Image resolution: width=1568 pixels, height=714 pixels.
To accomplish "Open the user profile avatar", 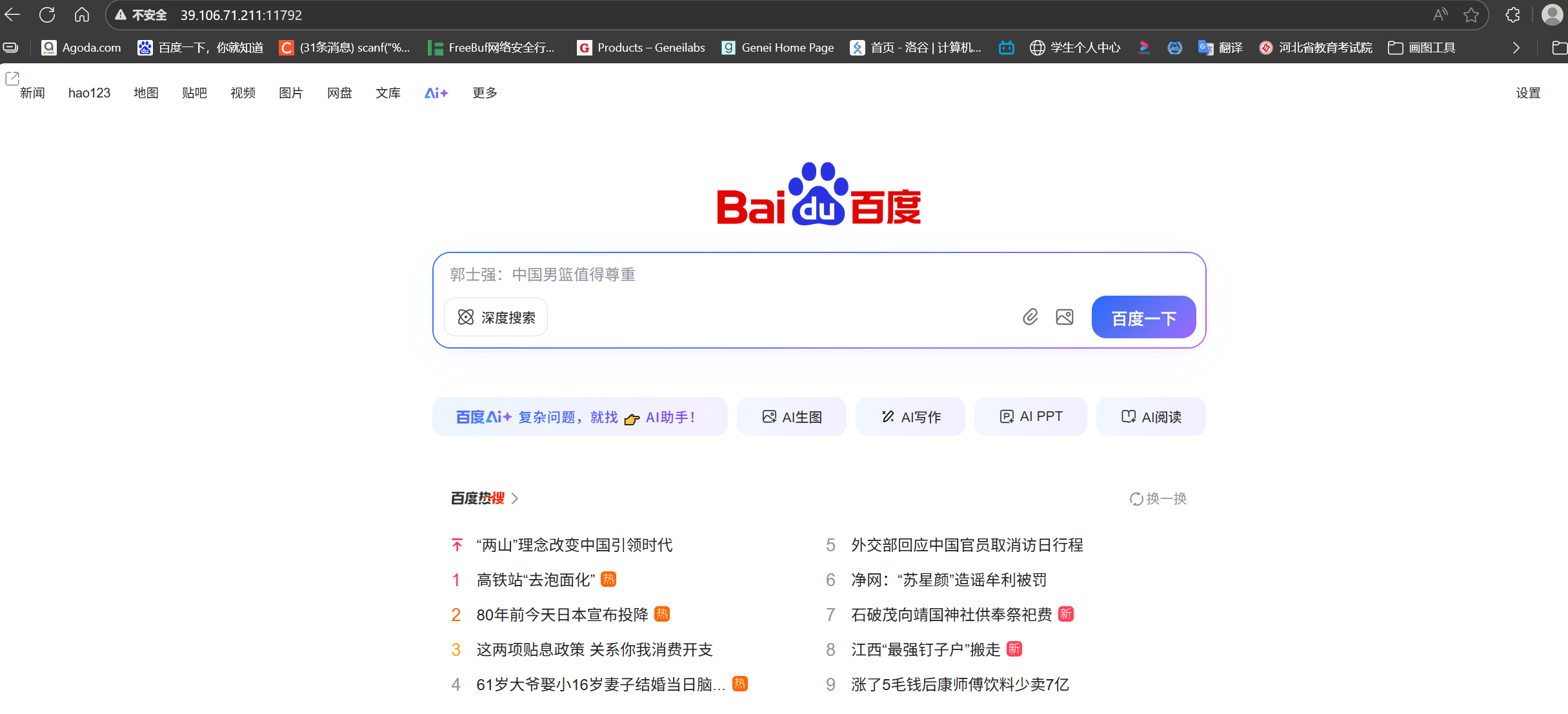I will pos(1551,14).
